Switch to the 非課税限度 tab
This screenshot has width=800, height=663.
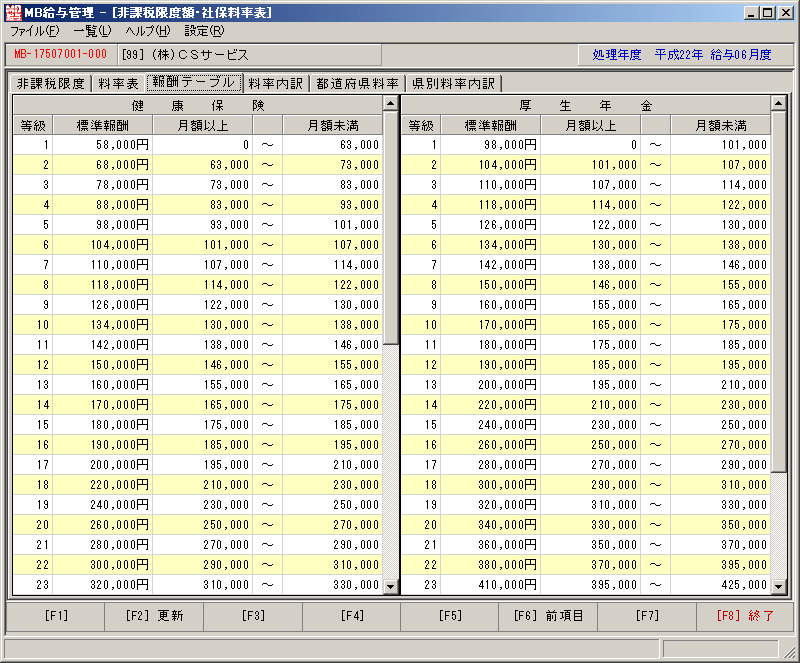coord(51,83)
